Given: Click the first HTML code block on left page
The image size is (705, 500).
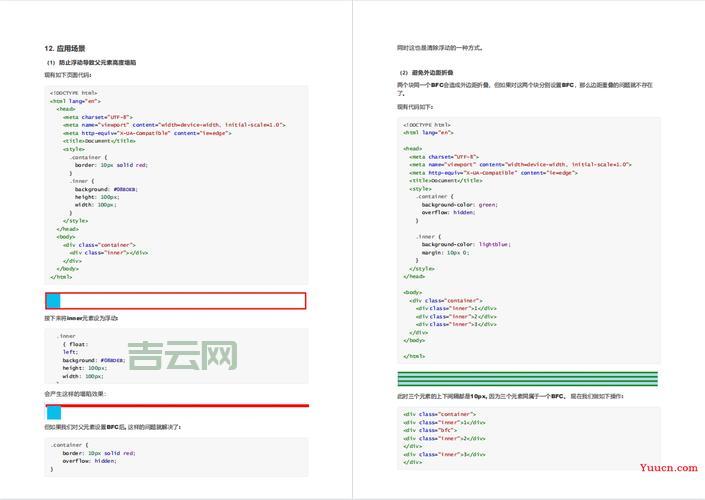Looking at the screenshot, I should 175,184.
